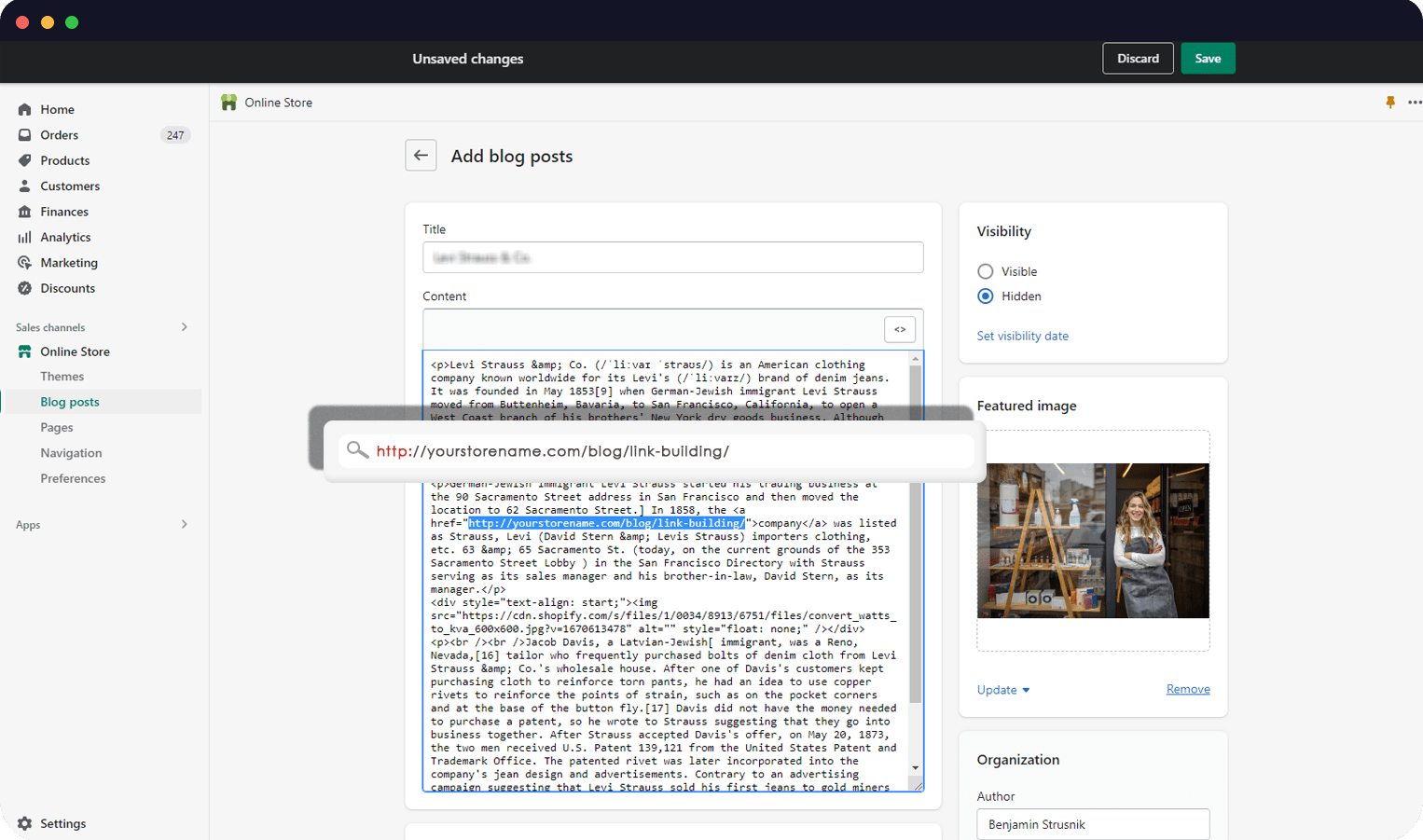Open Navigation in the sidebar
1423x840 pixels.
pos(72,453)
